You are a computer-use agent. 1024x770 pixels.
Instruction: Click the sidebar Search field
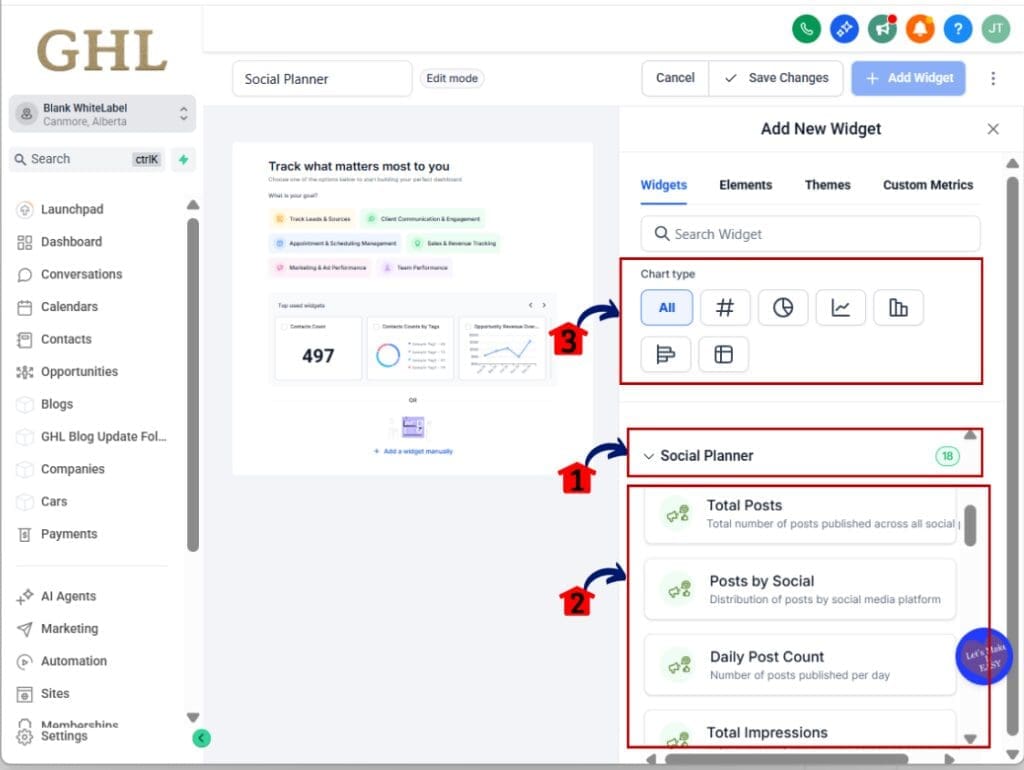tap(87, 159)
